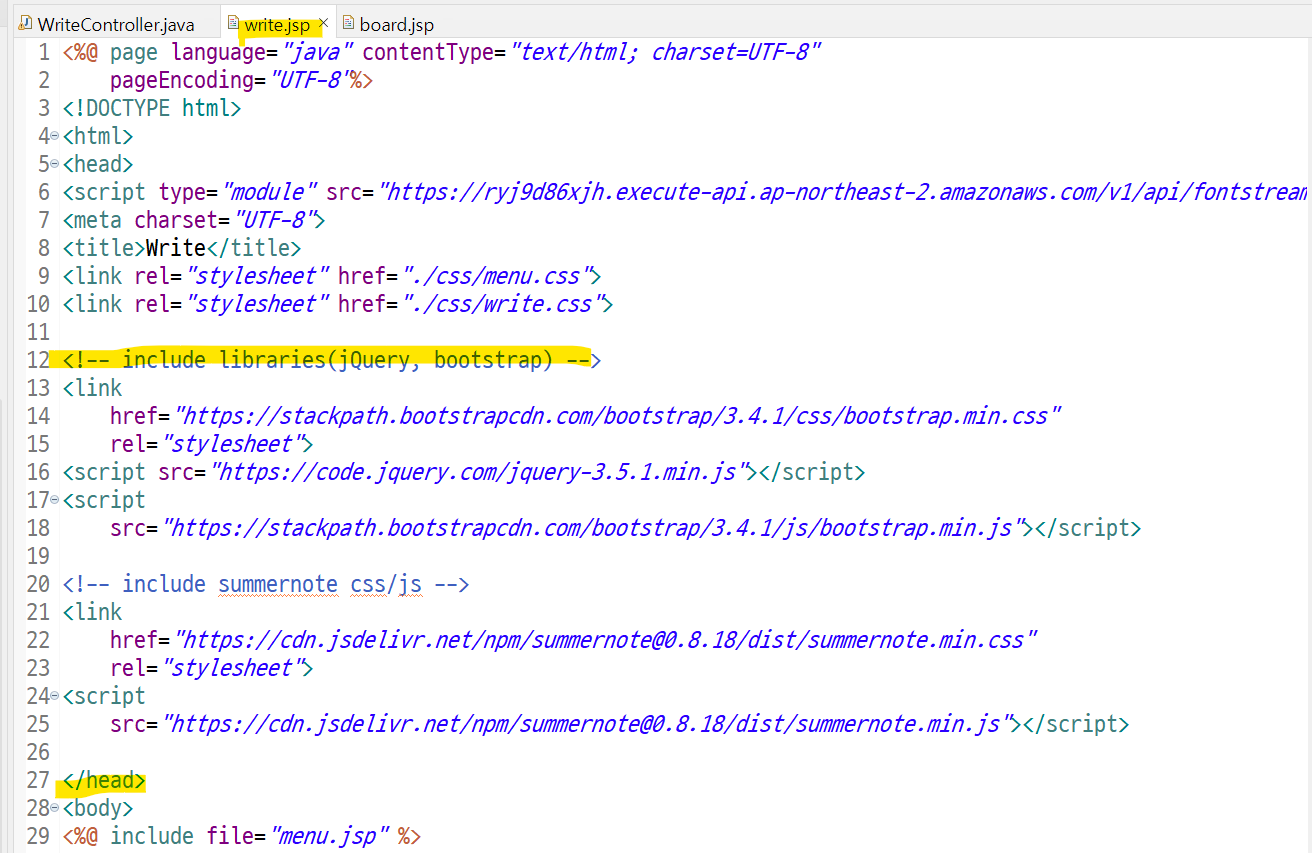The image size is (1312, 853).
Task: Place cursor in 'text/html; charset=UTF-8' contentType value
Action: coord(664,52)
